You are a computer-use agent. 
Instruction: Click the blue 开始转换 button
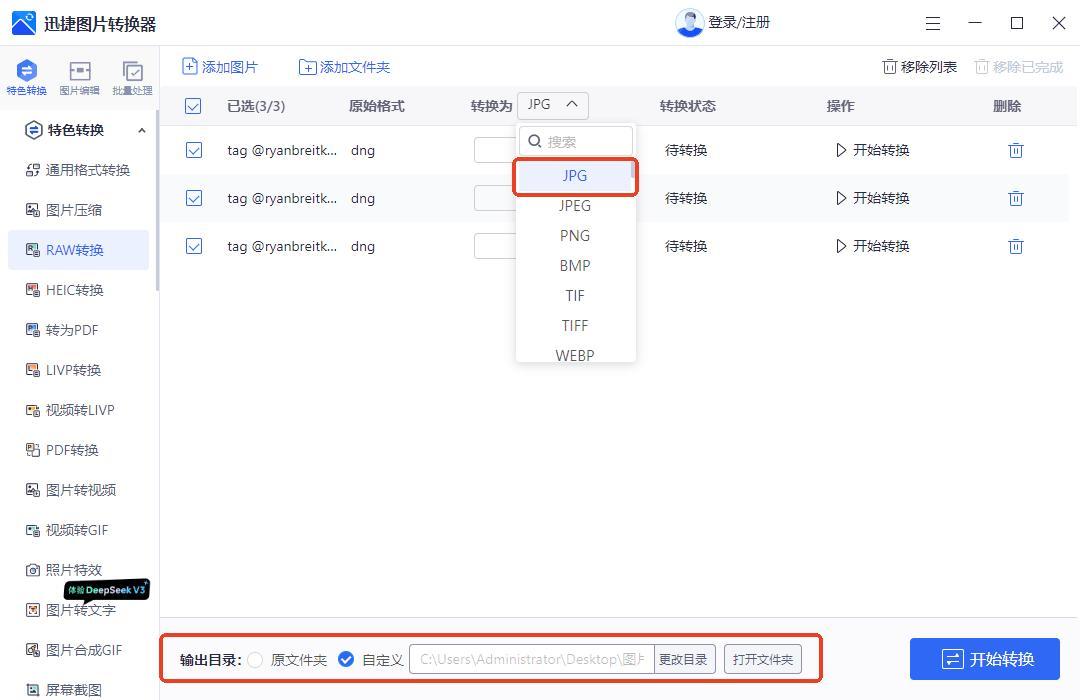click(984, 659)
